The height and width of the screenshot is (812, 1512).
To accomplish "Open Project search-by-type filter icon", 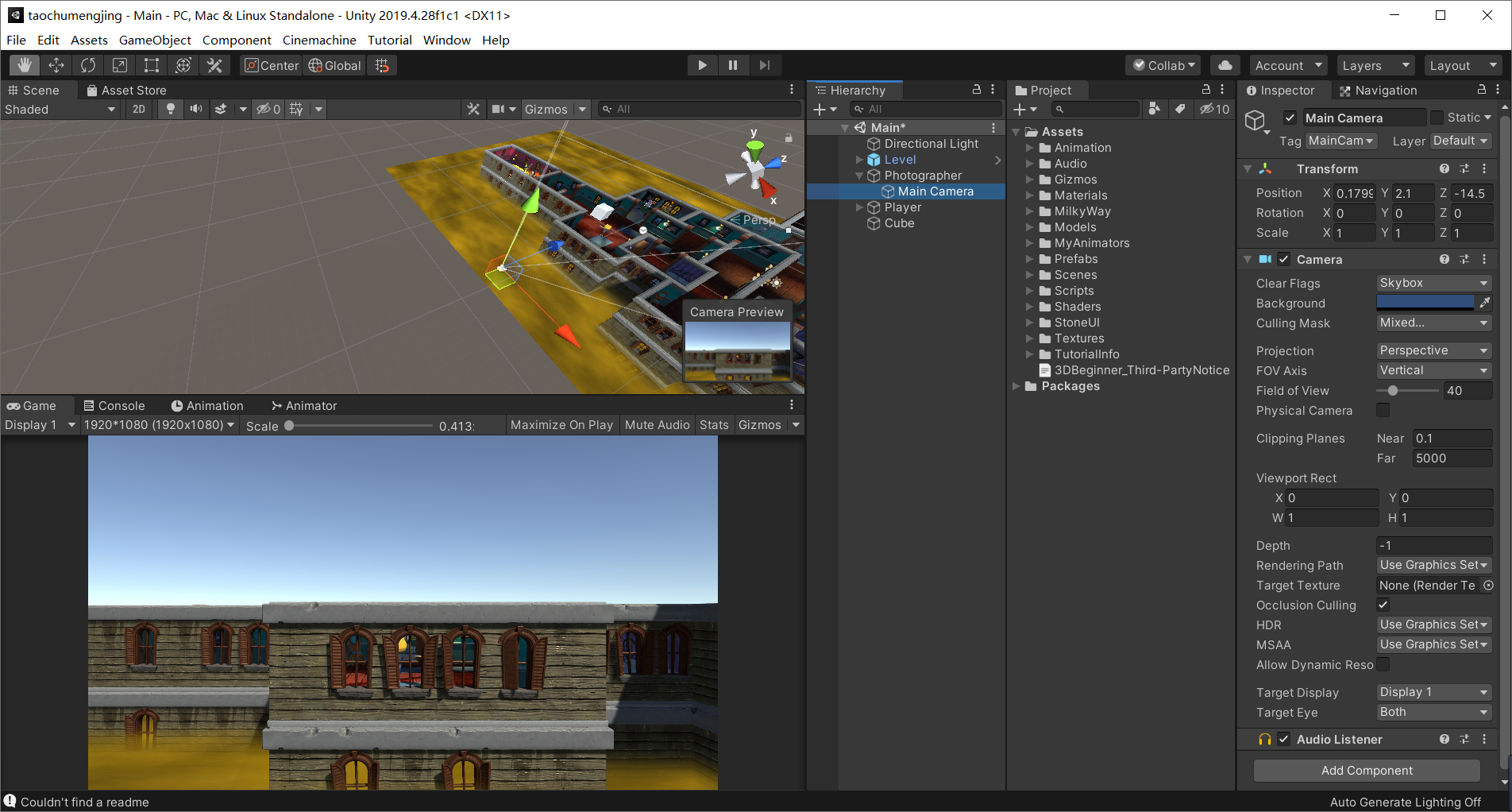I will [1155, 109].
